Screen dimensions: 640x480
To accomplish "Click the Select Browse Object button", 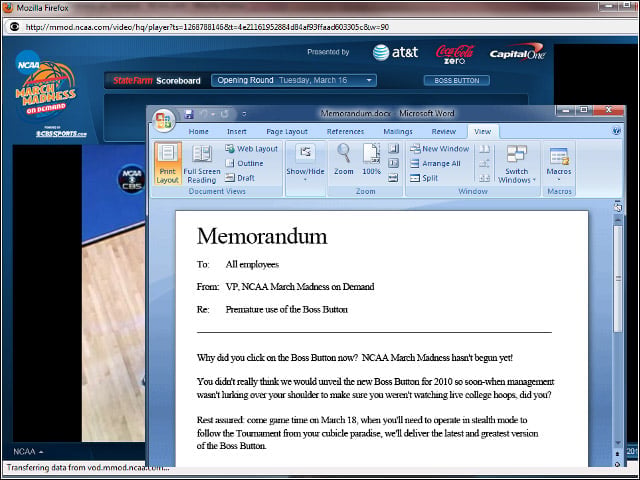I will point(618,464).
